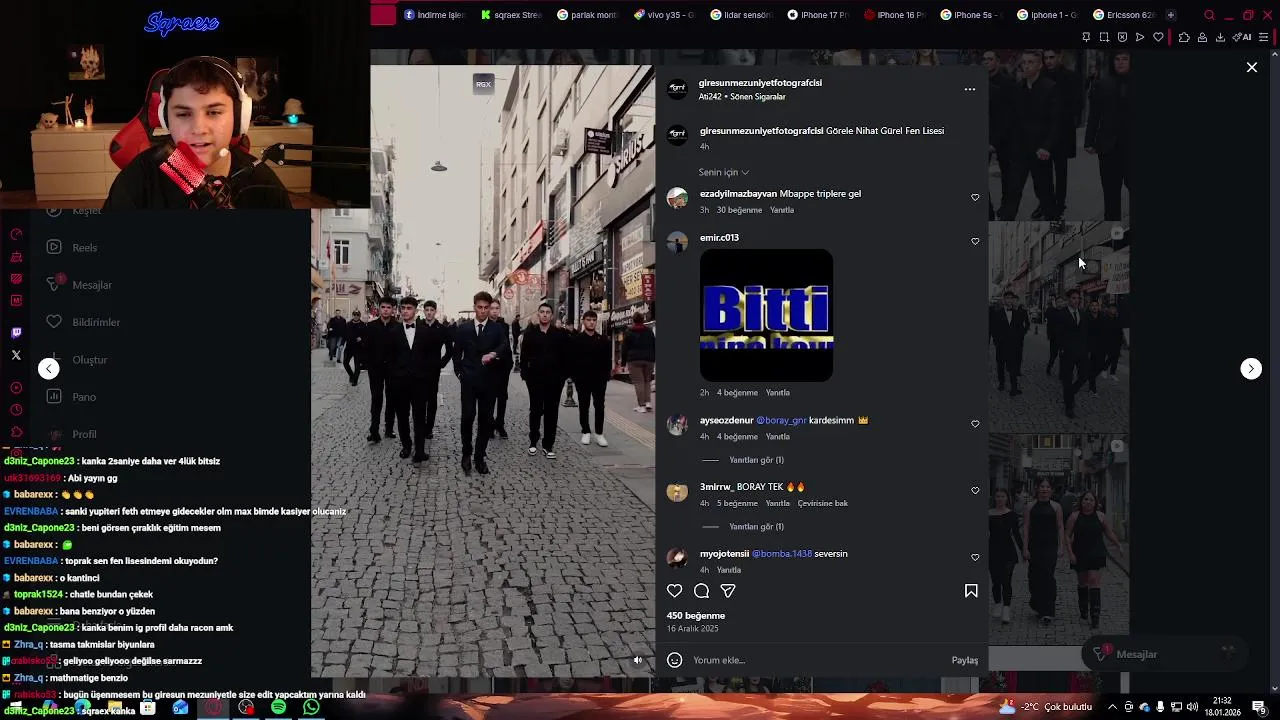The image size is (1280, 720).
Task: Close the Instagram post viewer
Action: (x=1251, y=67)
